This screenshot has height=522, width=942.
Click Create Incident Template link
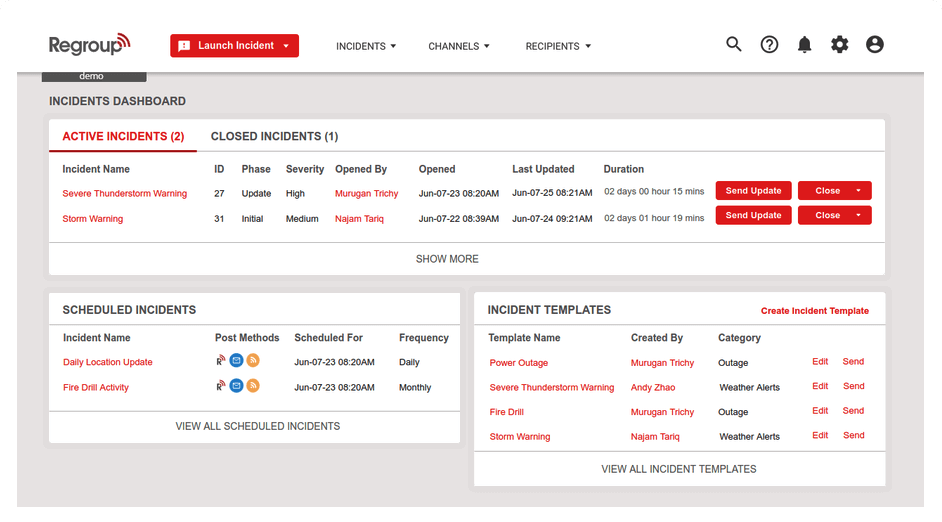814,311
